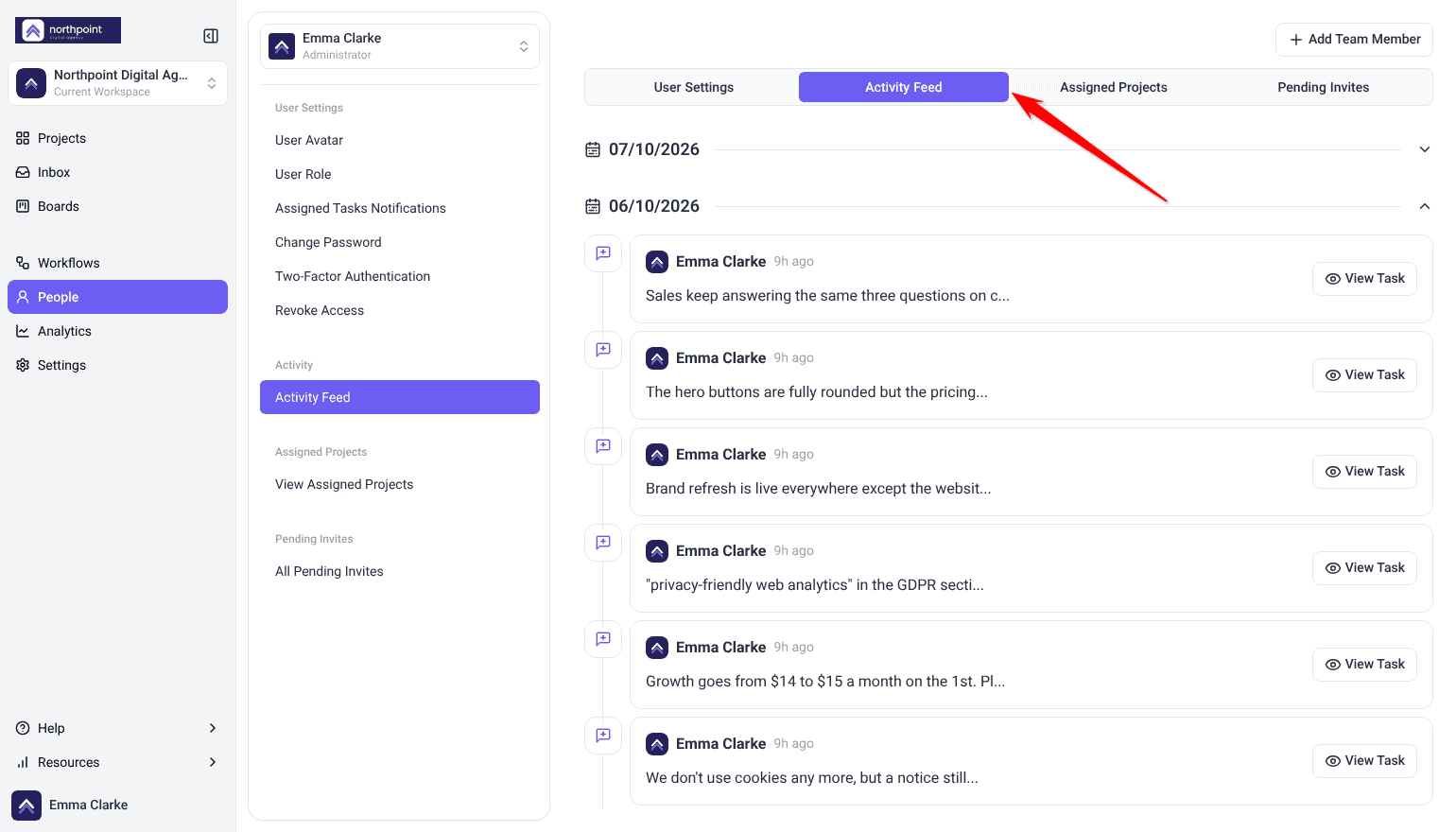
Task: Open Two-Factor Authentication settings
Action: tap(400, 276)
